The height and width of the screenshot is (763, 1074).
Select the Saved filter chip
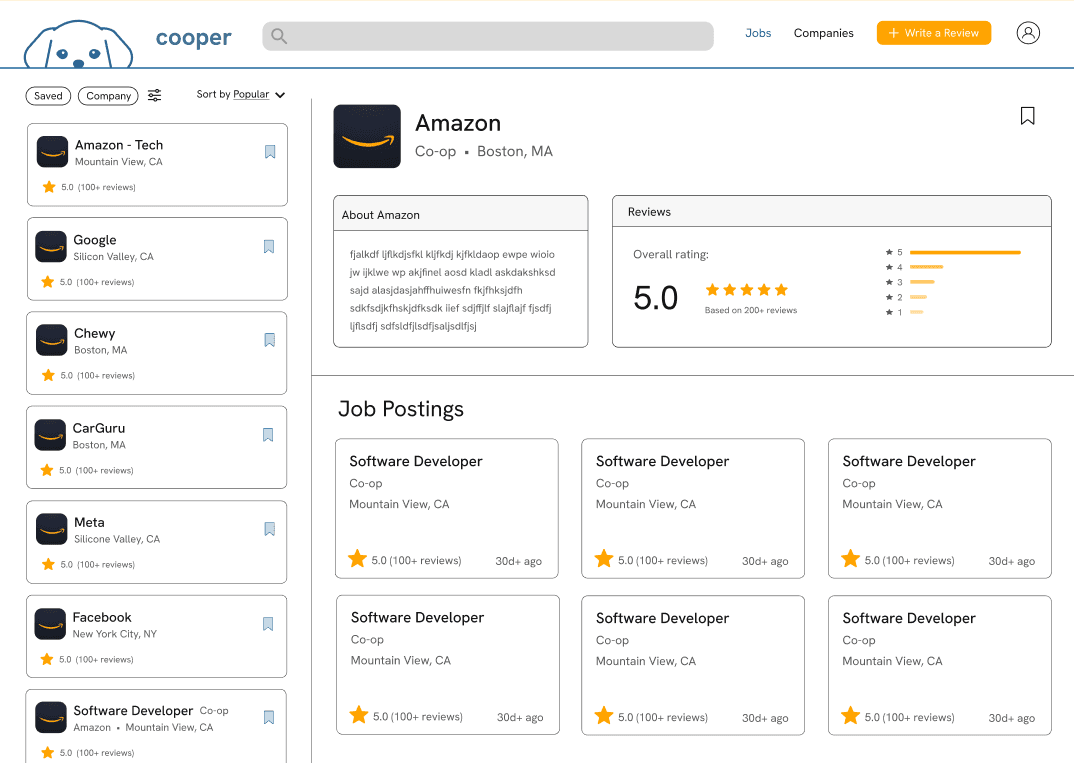pyautogui.click(x=48, y=96)
